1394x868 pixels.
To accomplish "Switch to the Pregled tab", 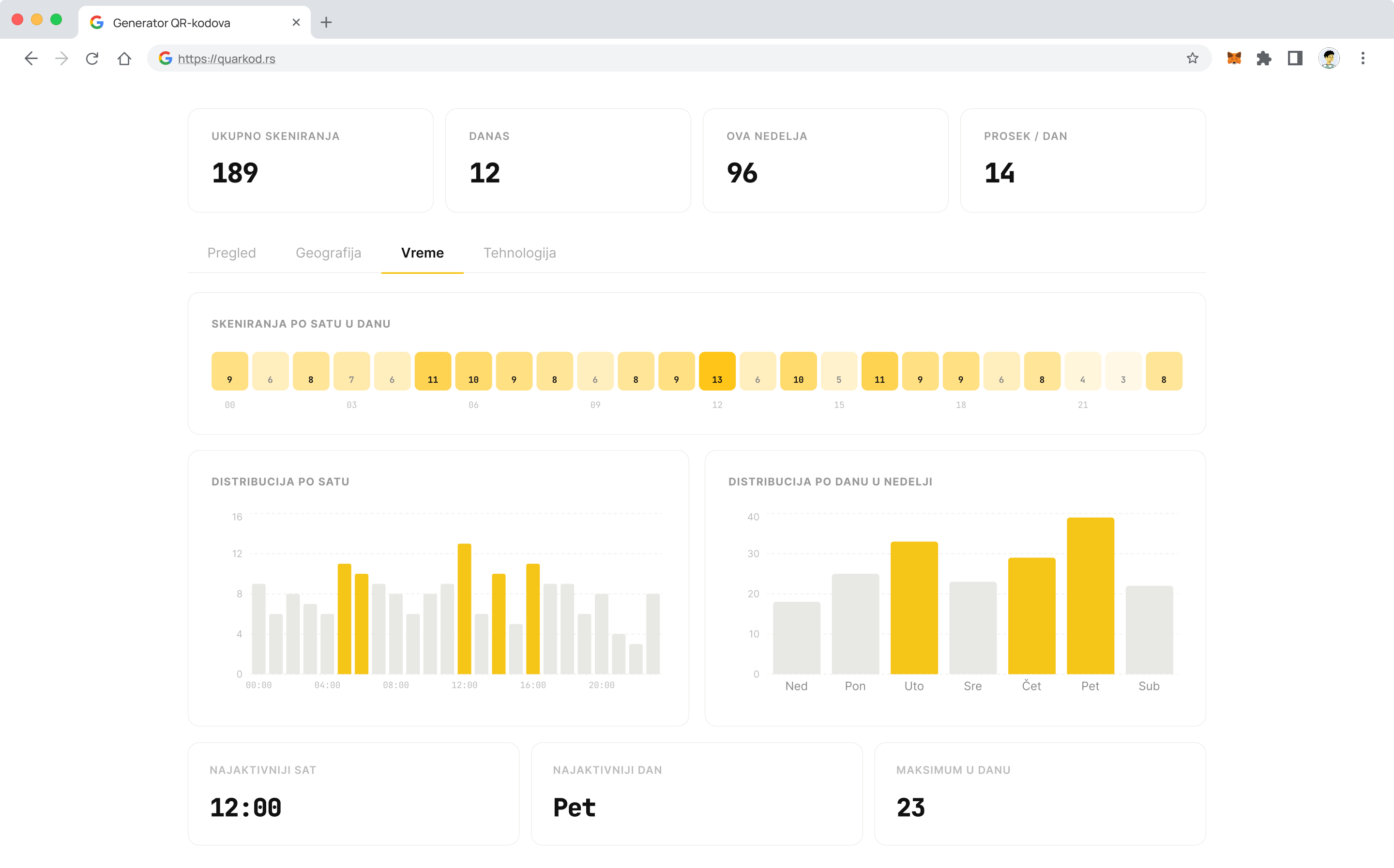I will pyautogui.click(x=231, y=253).
